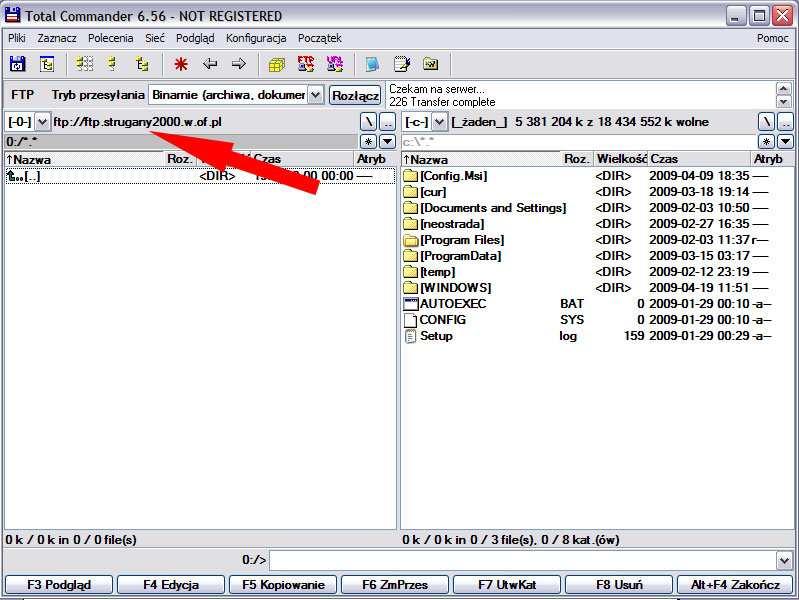Switch to full details view icon
The width and height of the screenshot is (799, 600).
[113, 64]
